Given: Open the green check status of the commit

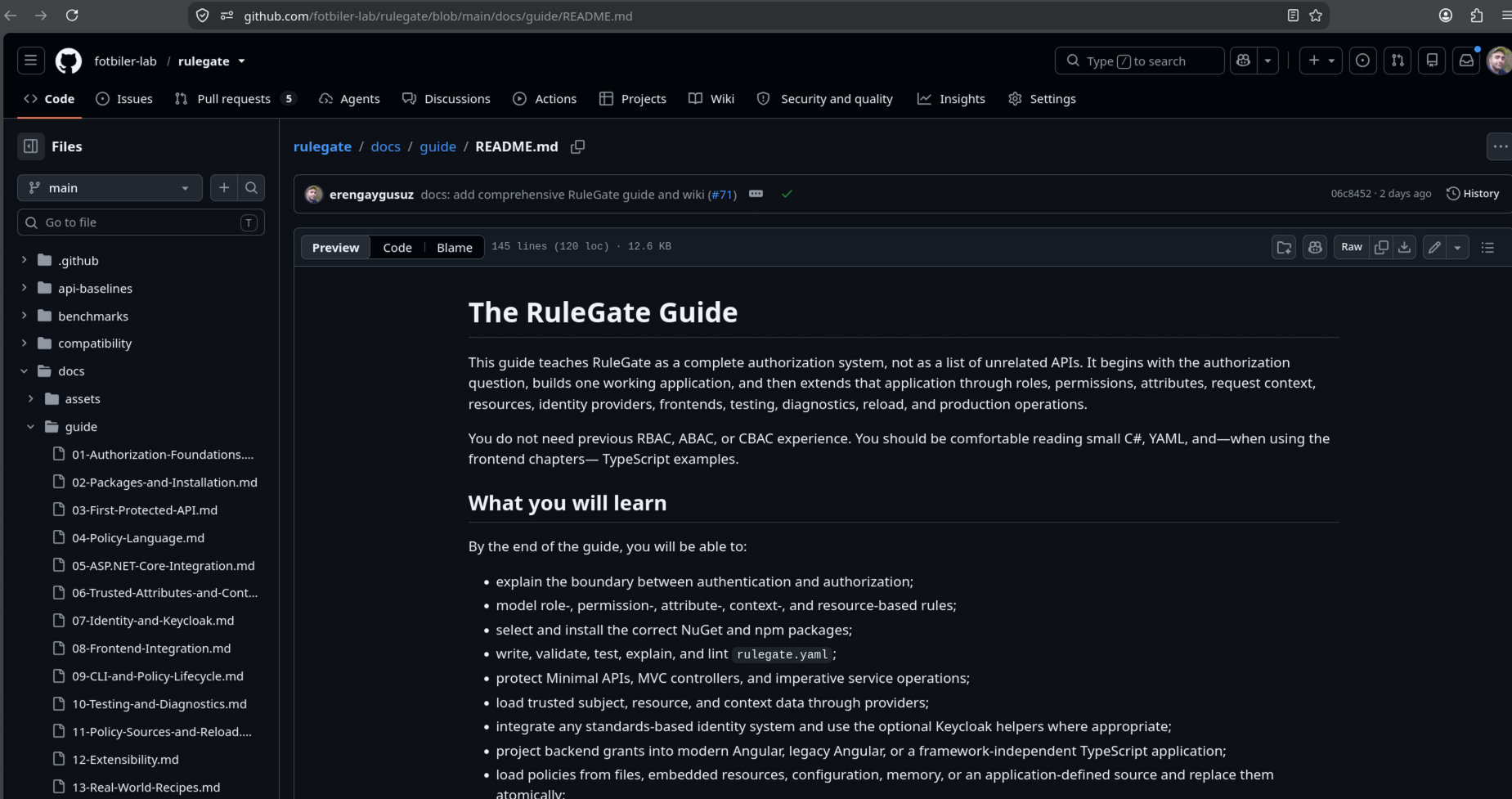Looking at the screenshot, I should tap(787, 194).
